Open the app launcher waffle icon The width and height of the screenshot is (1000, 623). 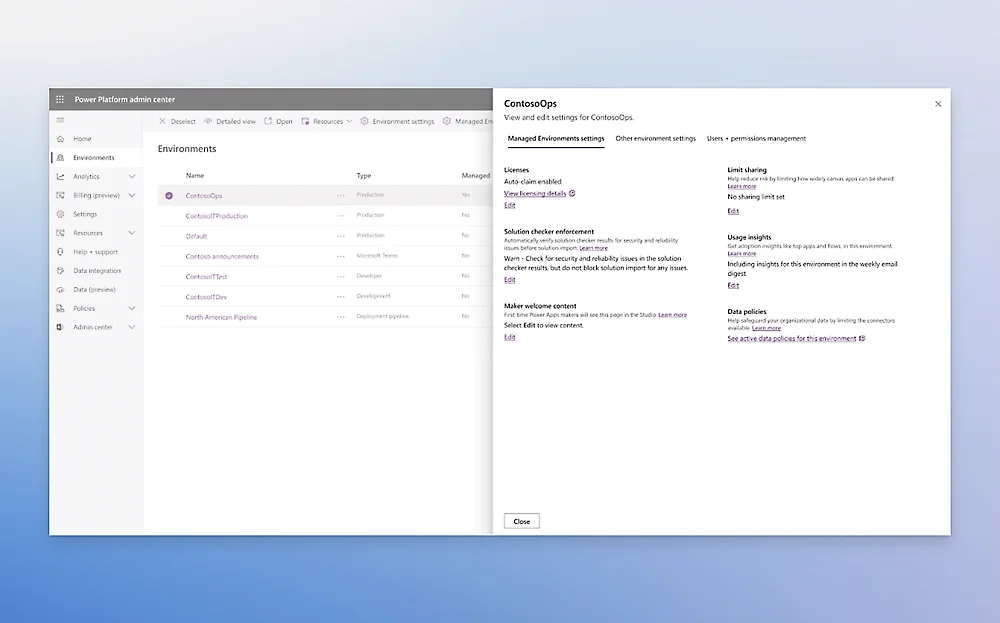coord(60,99)
